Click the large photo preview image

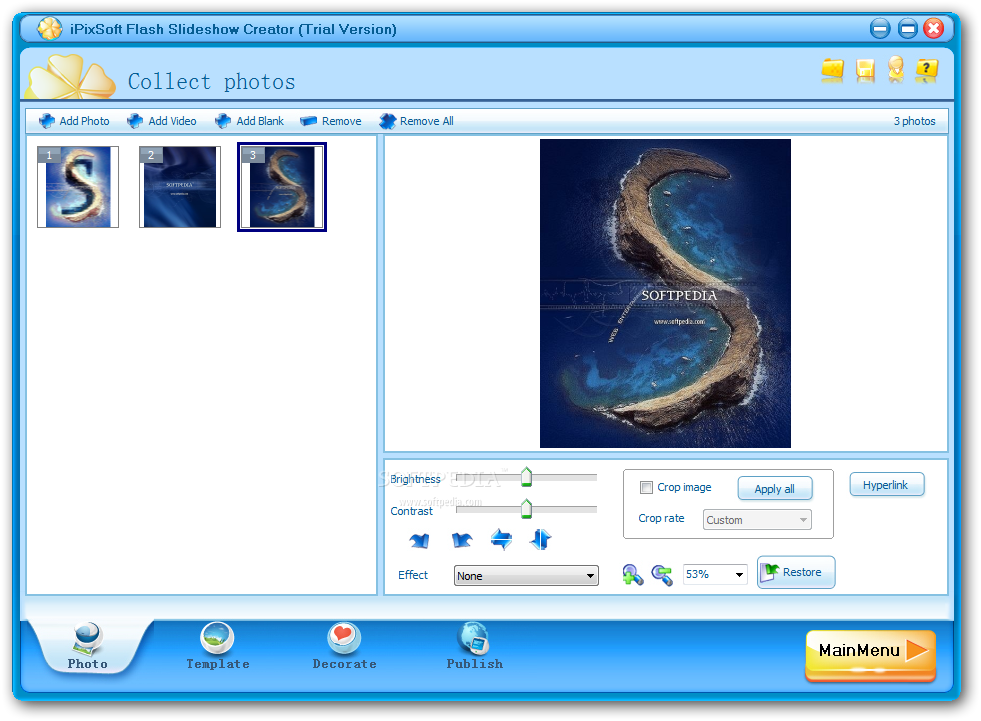pos(665,294)
